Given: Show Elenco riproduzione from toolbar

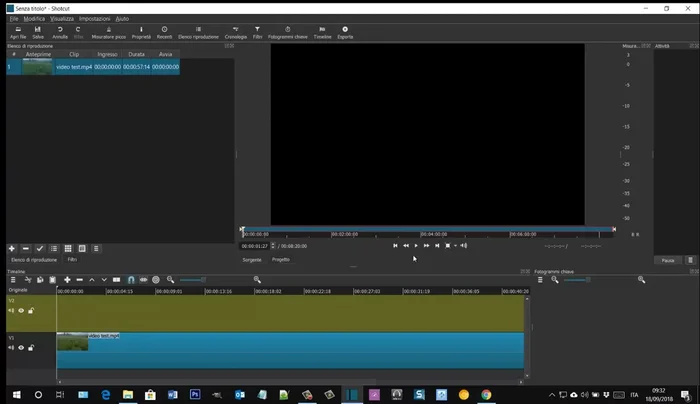Looking at the screenshot, I should (x=198, y=33).
